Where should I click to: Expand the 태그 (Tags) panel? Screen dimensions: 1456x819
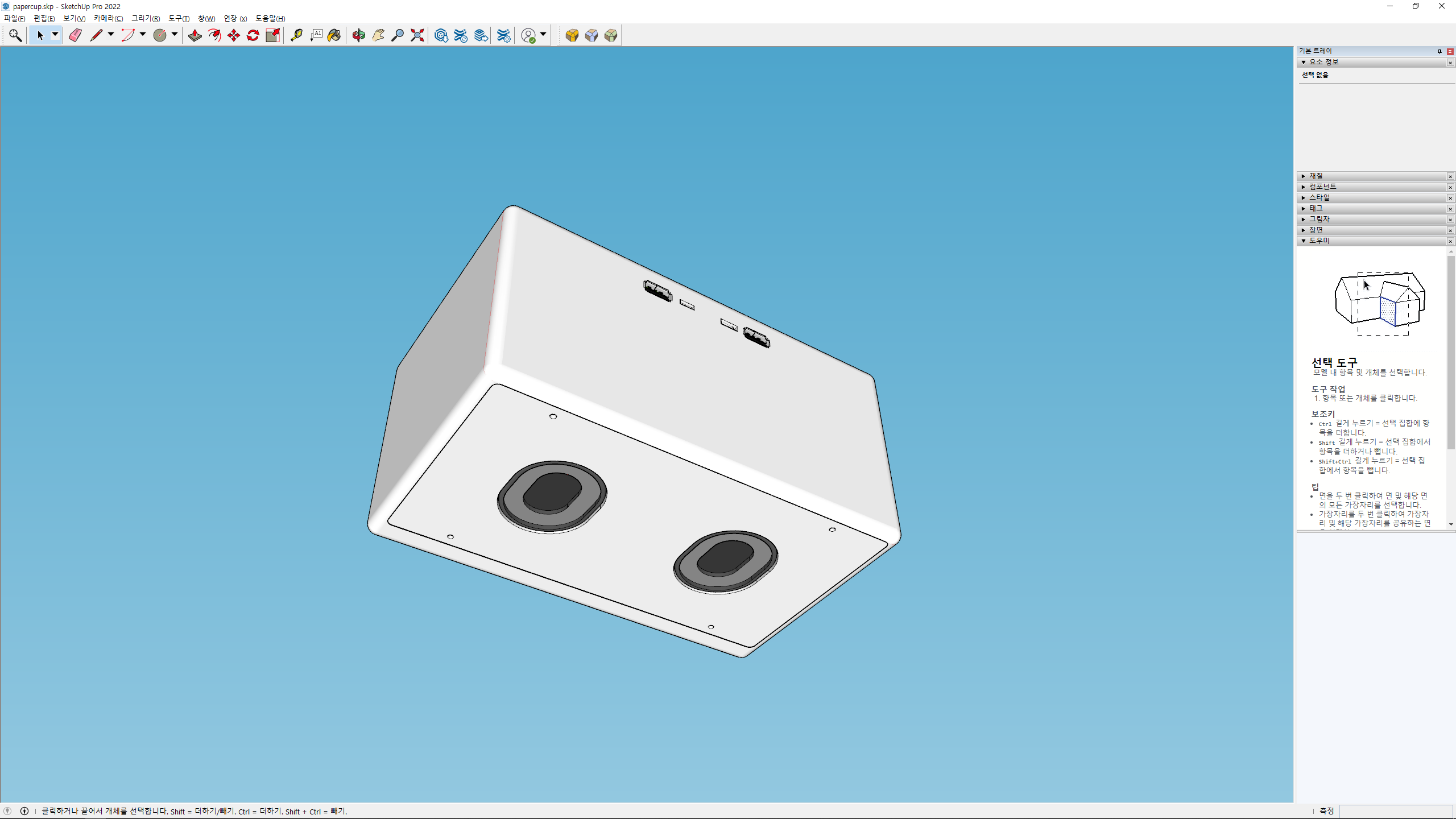click(x=1316, y=209)
